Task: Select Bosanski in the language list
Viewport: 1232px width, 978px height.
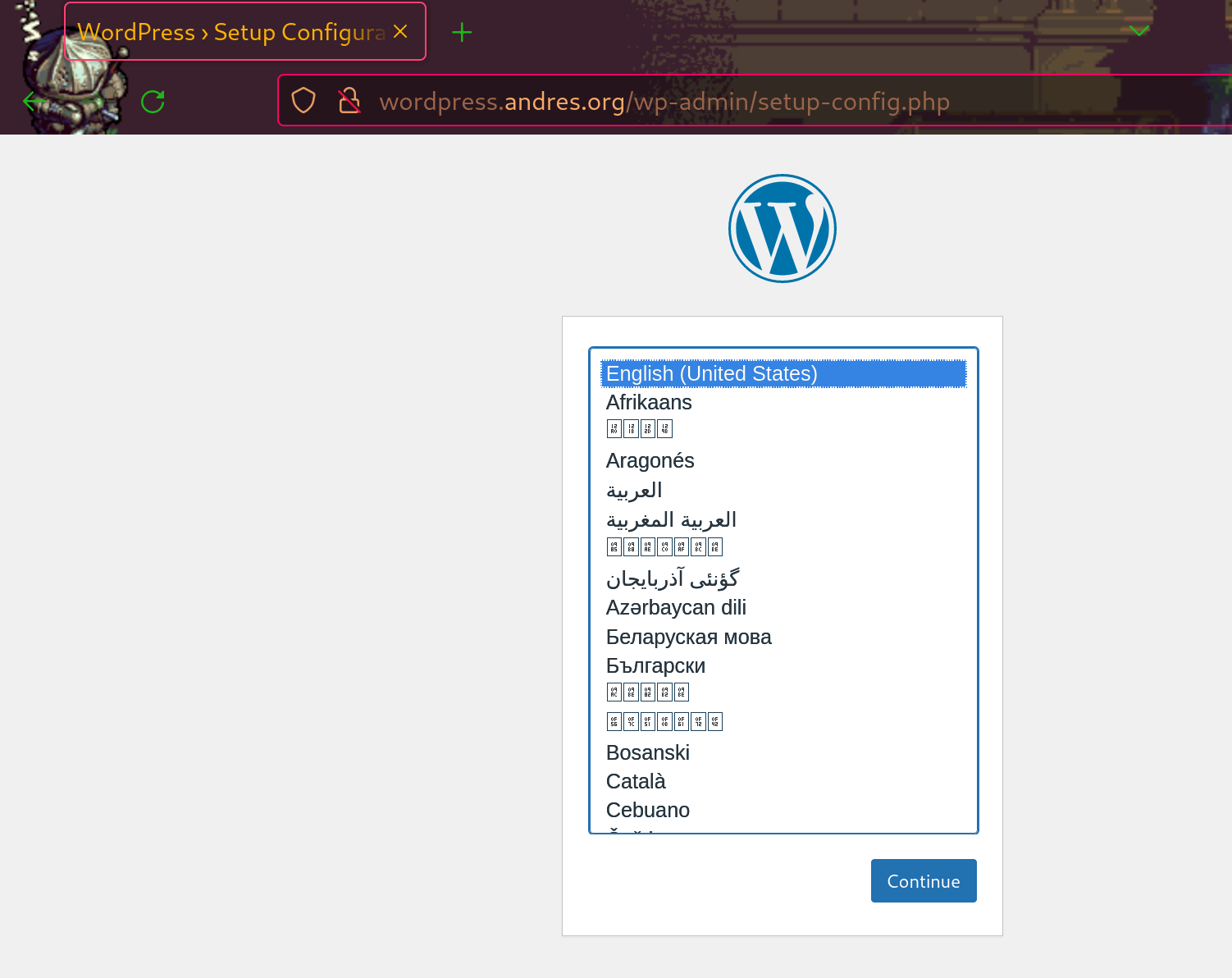Action: [783, 752]
